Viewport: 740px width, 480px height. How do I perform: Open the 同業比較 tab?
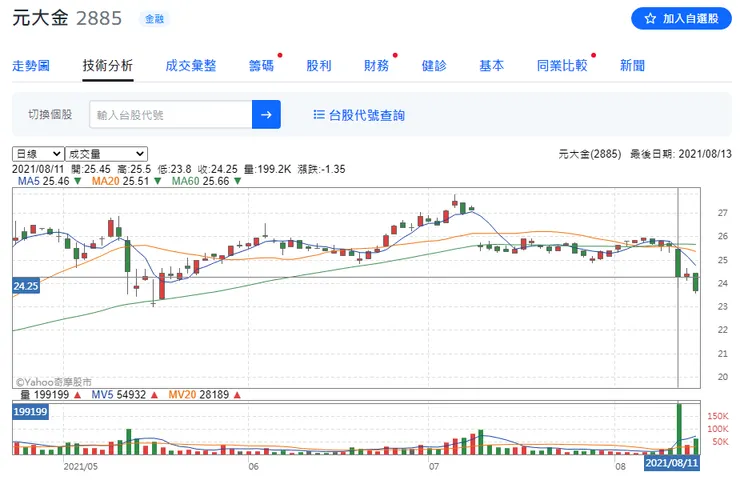pyautogui.click(x=562, y=66)
